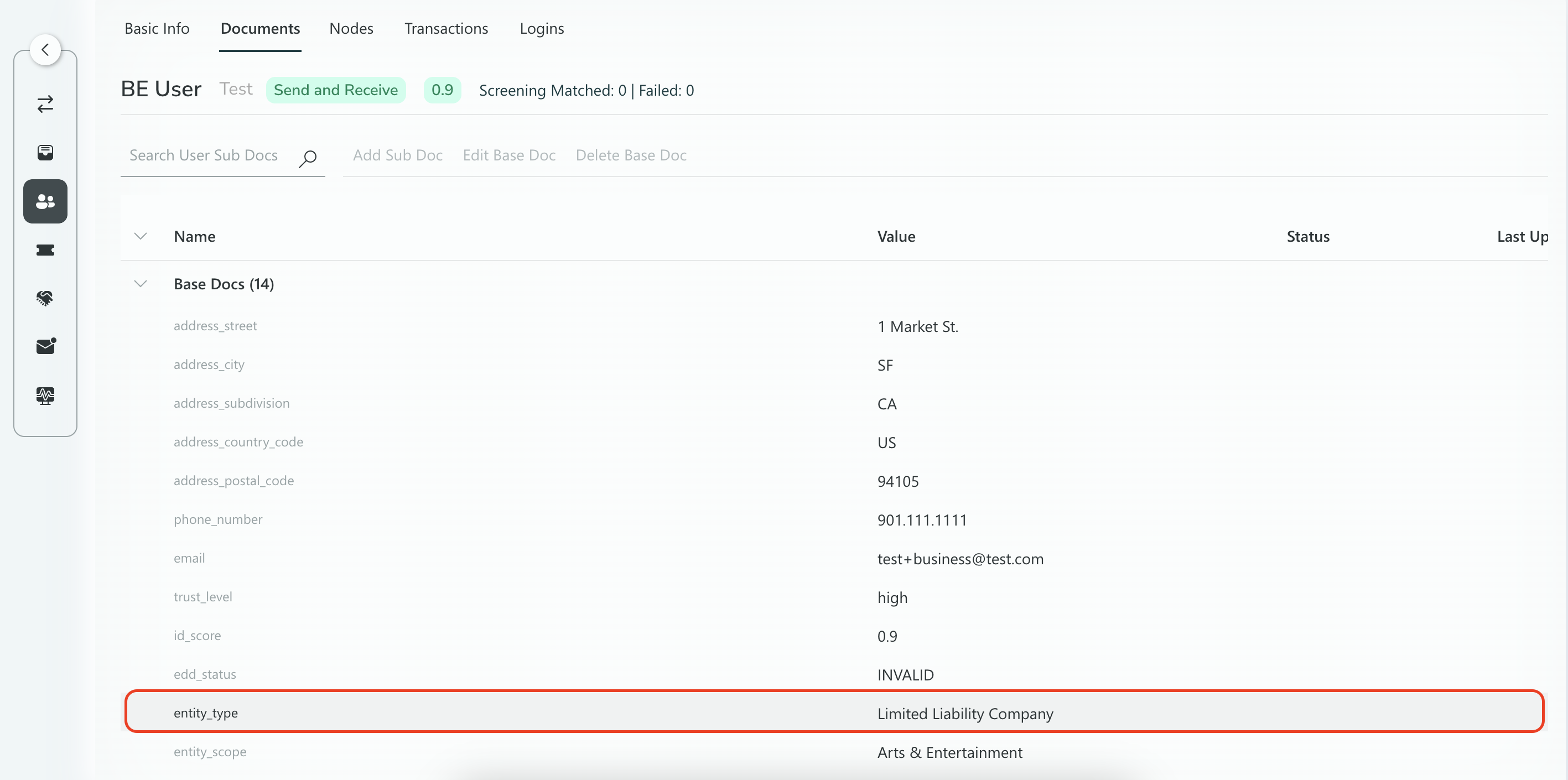Select the address_subdivision row

(x=834, y=404)
